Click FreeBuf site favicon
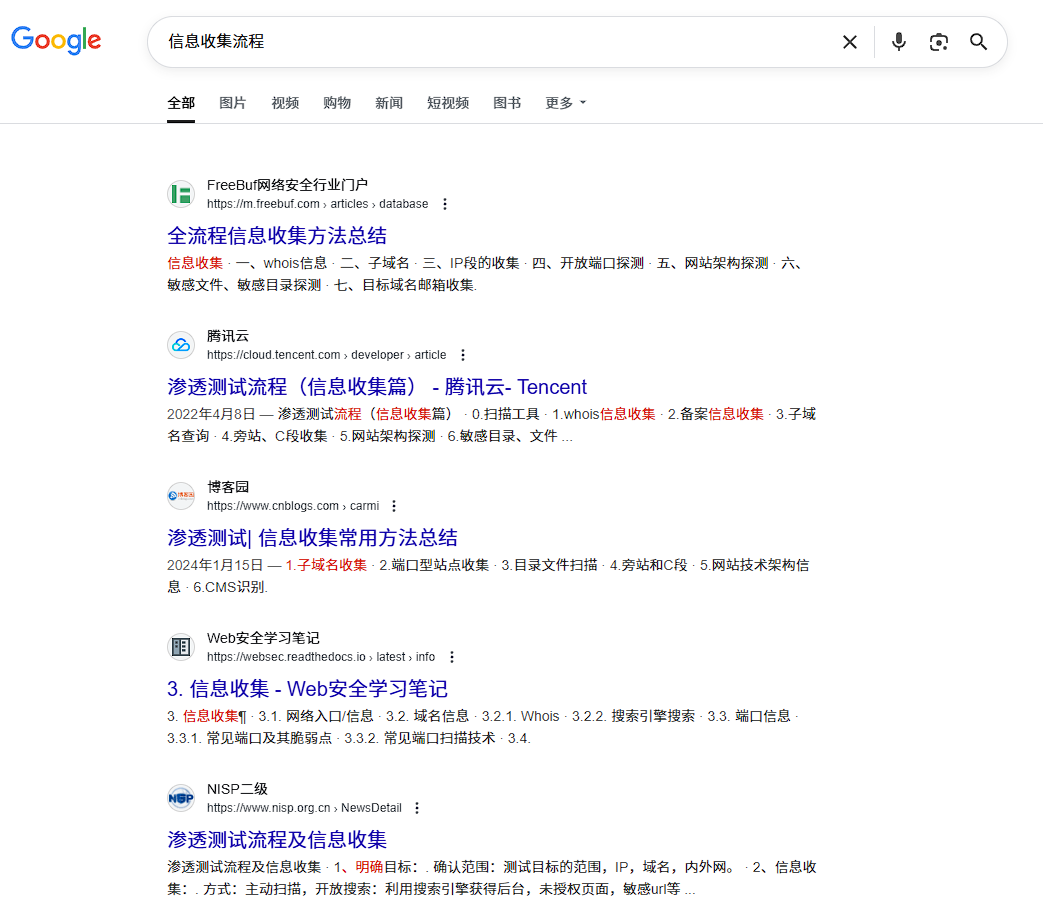 point(181,194)
